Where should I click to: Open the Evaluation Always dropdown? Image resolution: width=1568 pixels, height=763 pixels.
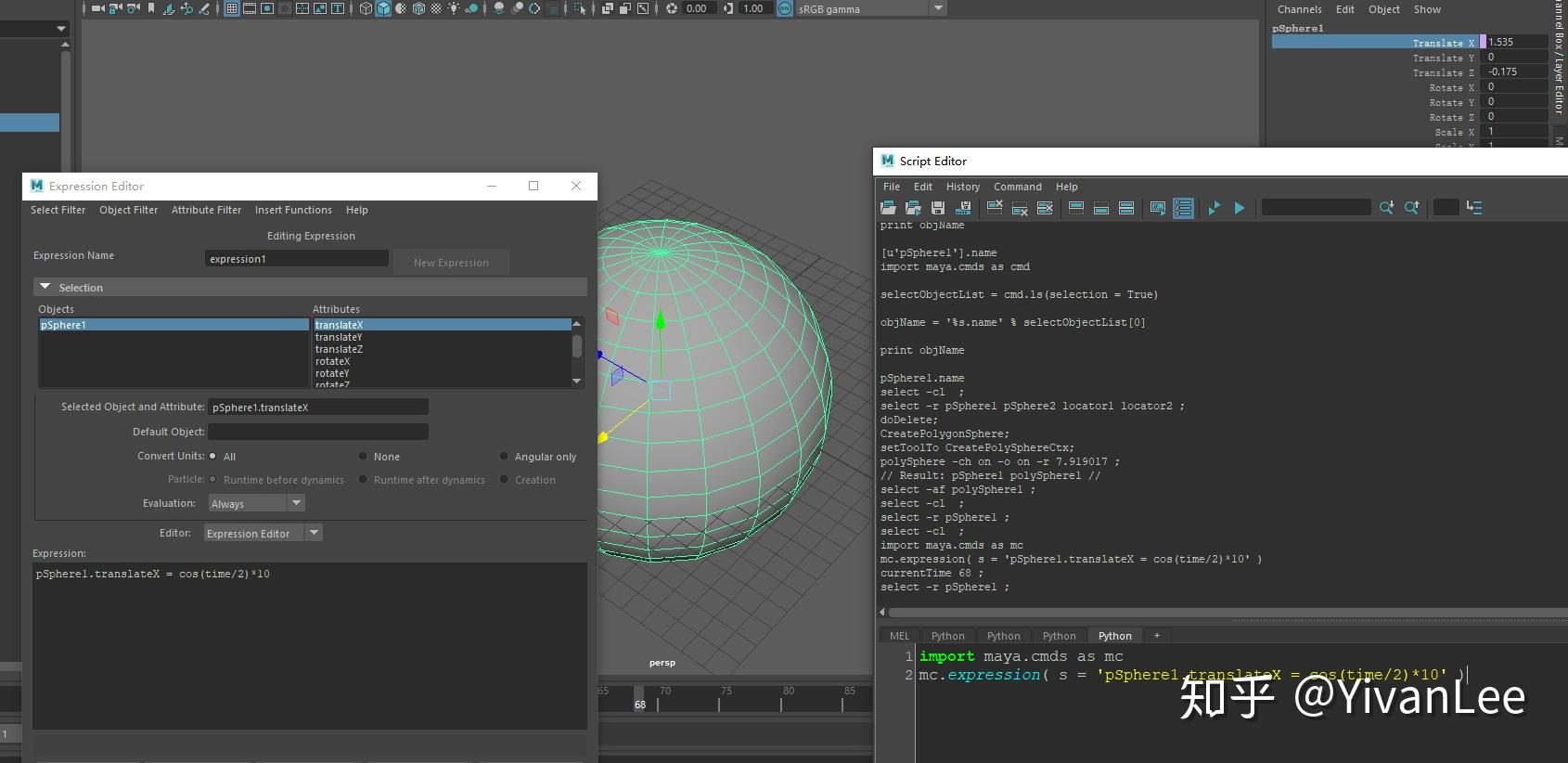[x=256, y=503]
